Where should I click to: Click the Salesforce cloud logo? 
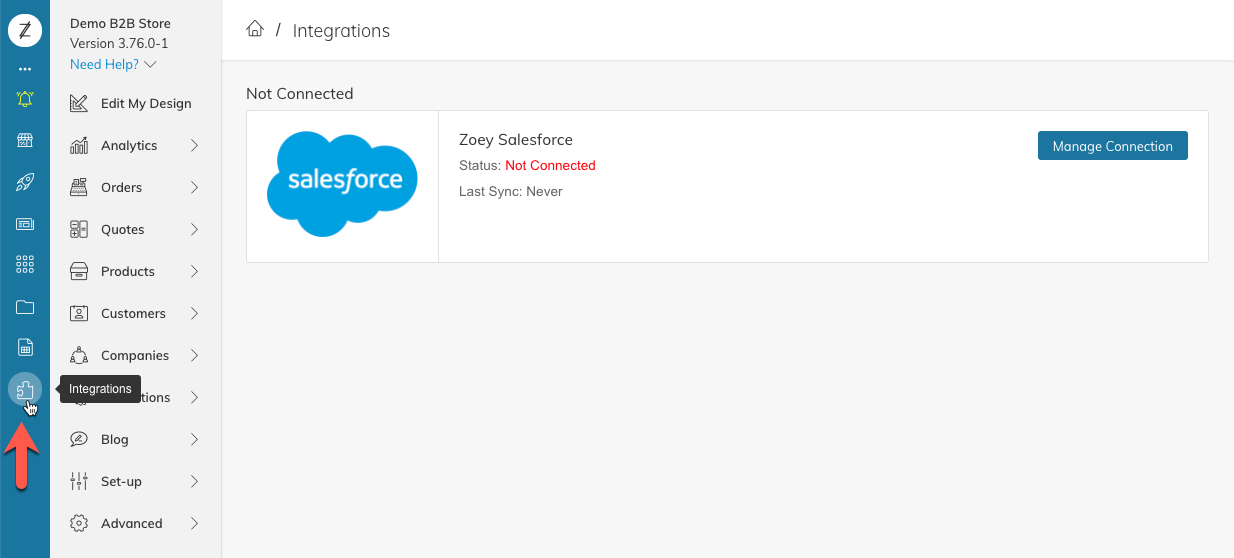pos(342,183)
